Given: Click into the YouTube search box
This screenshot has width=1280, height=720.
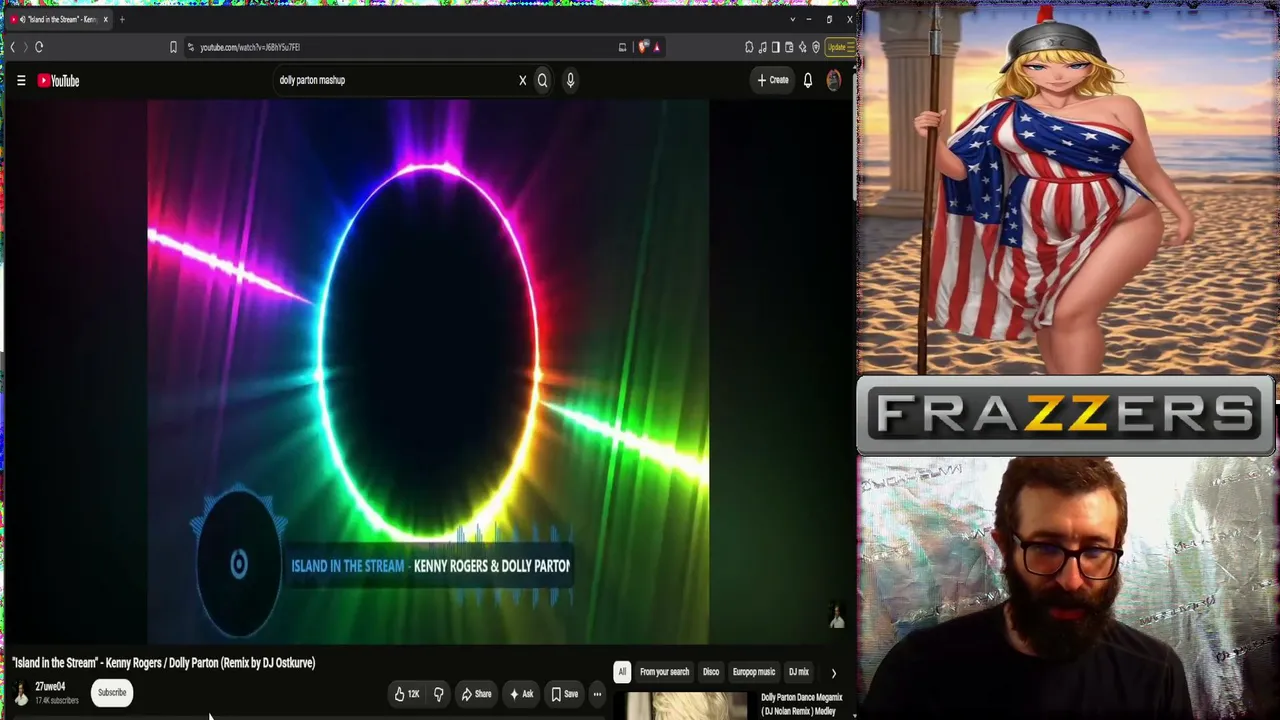Looking at the screenshot, I should pos(395,80).
